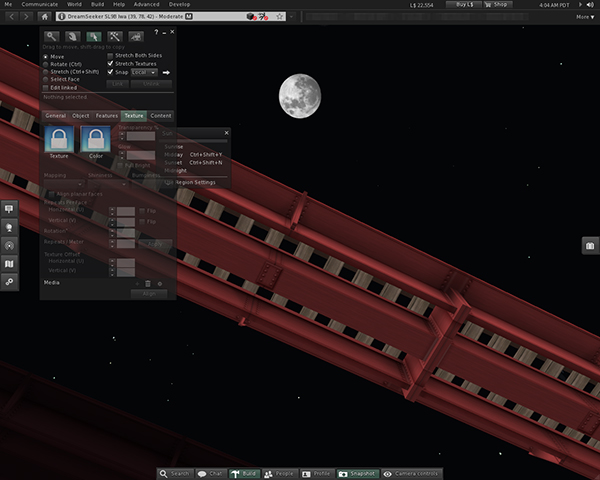Click the Media delete trash icon

[148, 284]
